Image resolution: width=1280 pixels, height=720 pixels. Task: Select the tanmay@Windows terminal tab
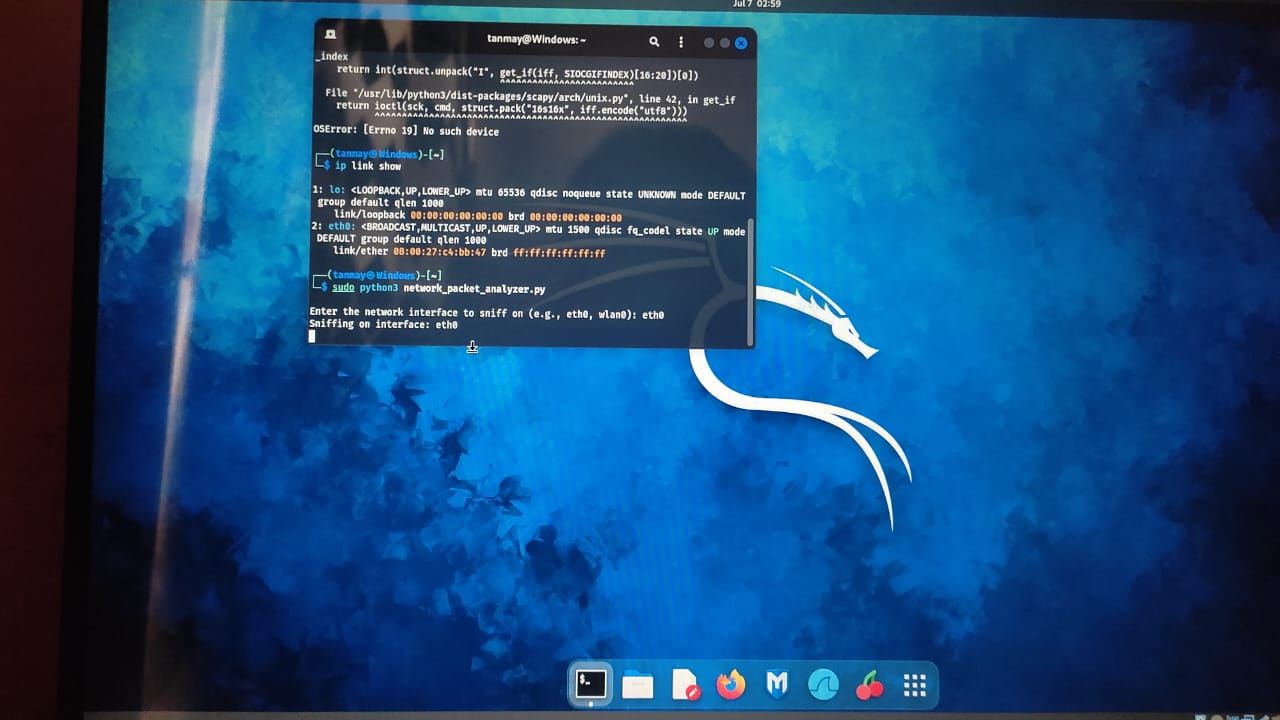point(536,40)
